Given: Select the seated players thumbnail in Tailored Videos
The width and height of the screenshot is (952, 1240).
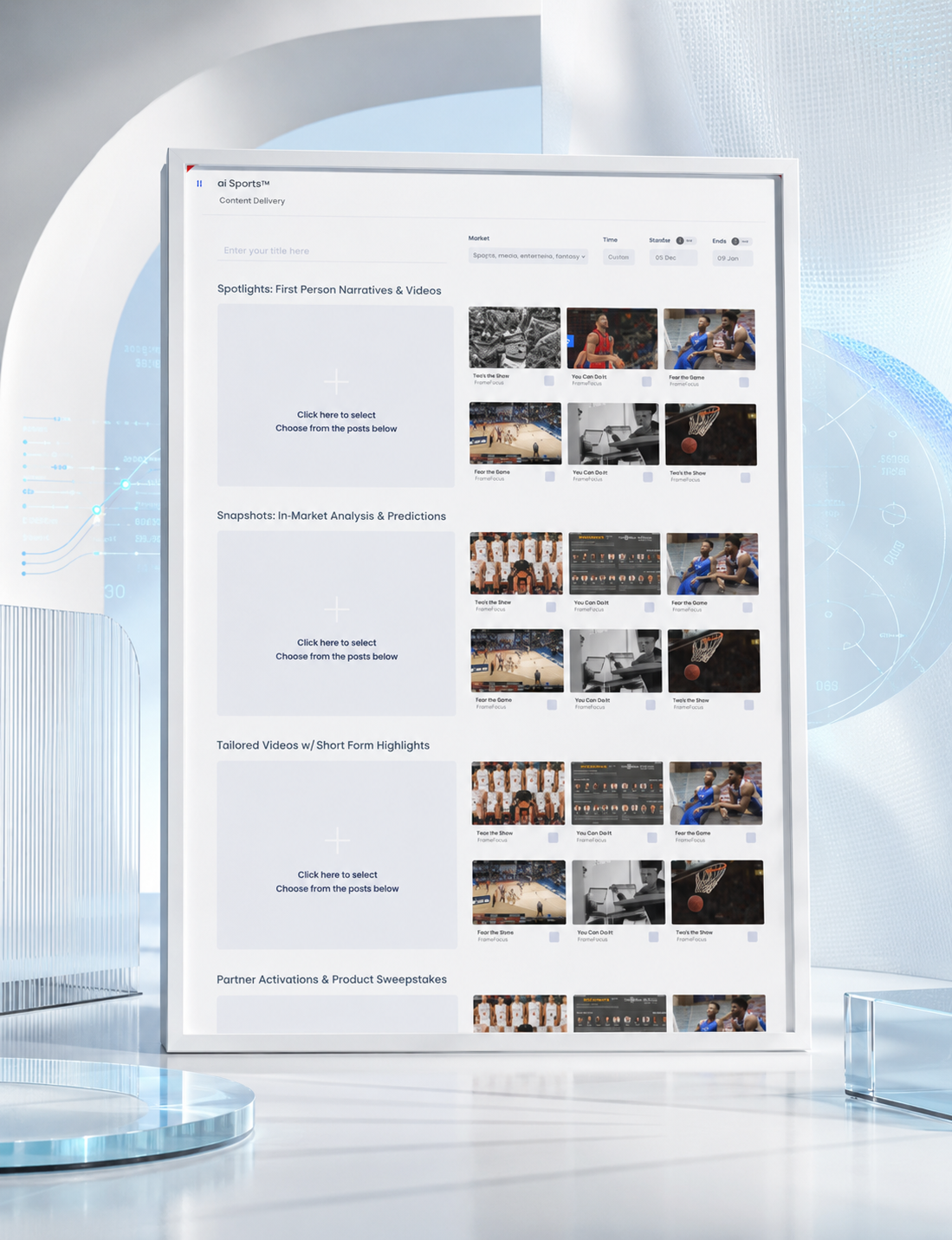Looking at the screenshot, I should coord(716,793).
